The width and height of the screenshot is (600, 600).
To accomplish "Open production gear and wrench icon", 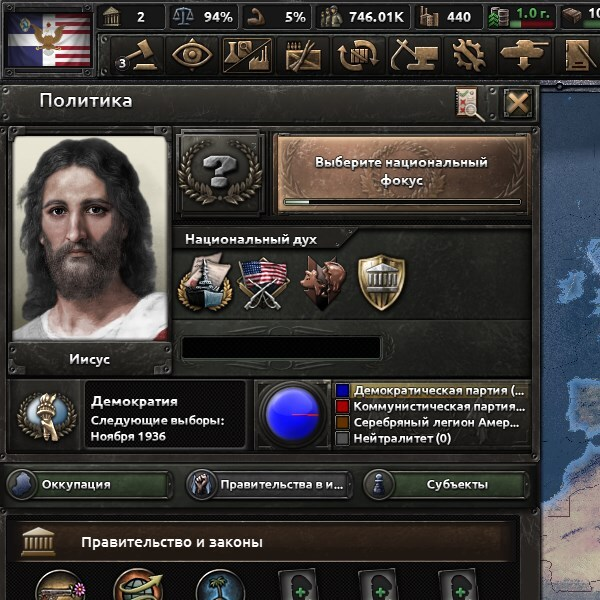I will pos(469,55).
